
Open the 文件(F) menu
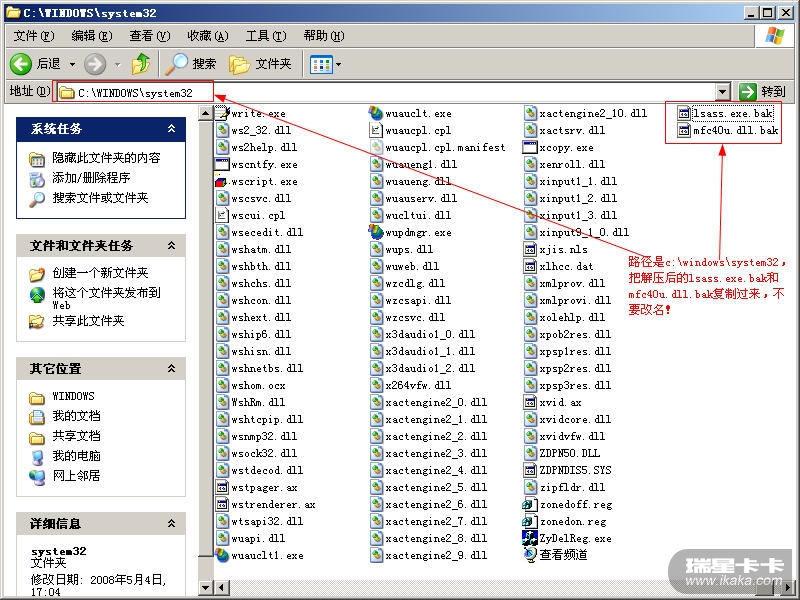pyautogui.click(x=34, y=36)
